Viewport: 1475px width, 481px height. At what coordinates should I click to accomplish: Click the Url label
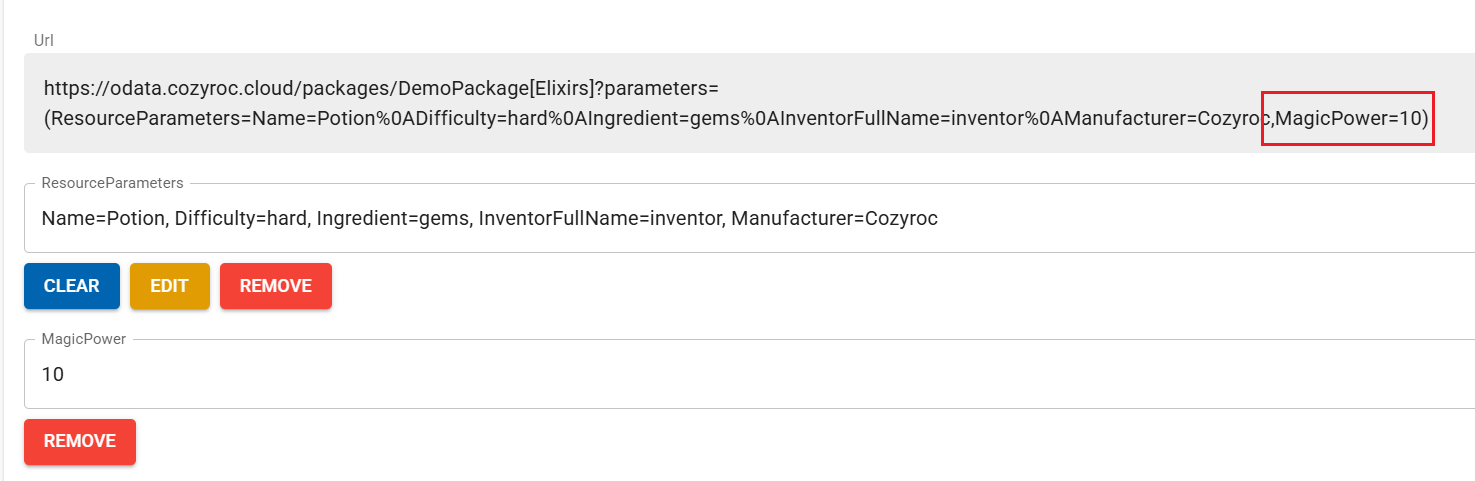point(44,40)
